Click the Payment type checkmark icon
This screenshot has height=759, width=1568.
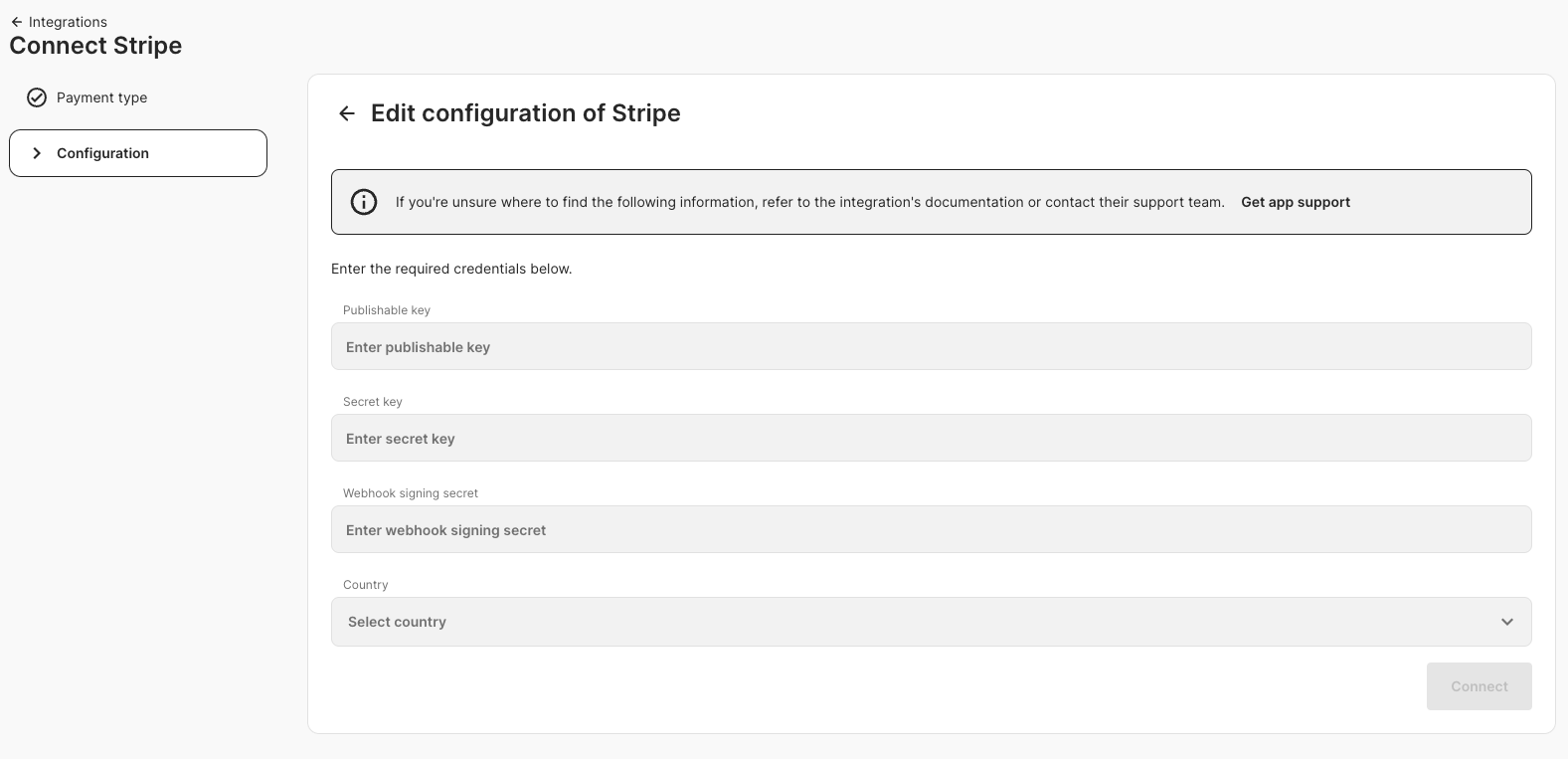pyautogui.click(x=37, y=97)
